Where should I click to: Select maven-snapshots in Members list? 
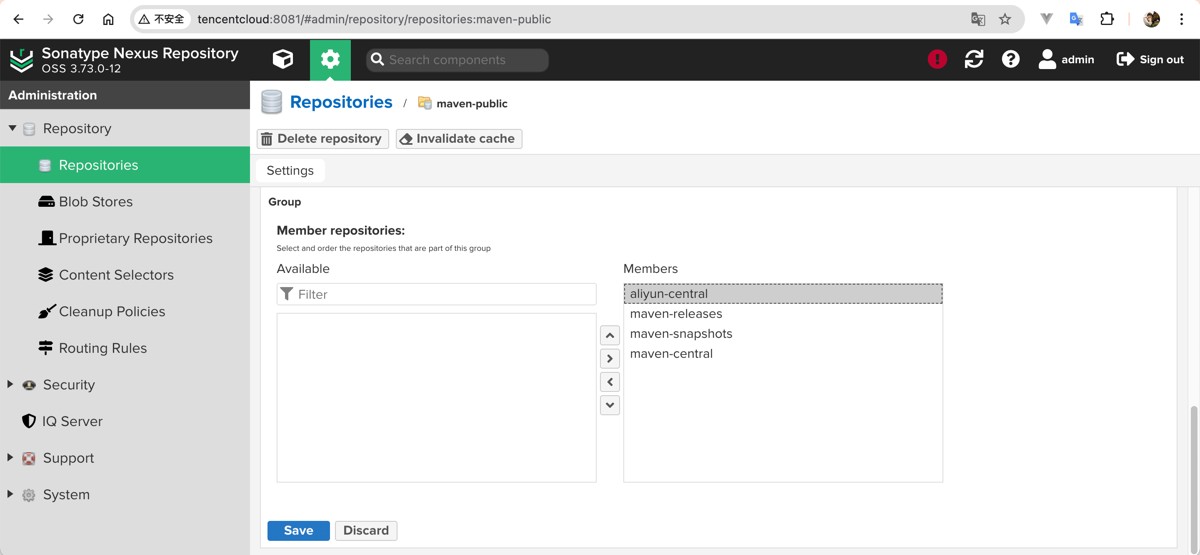681,334
